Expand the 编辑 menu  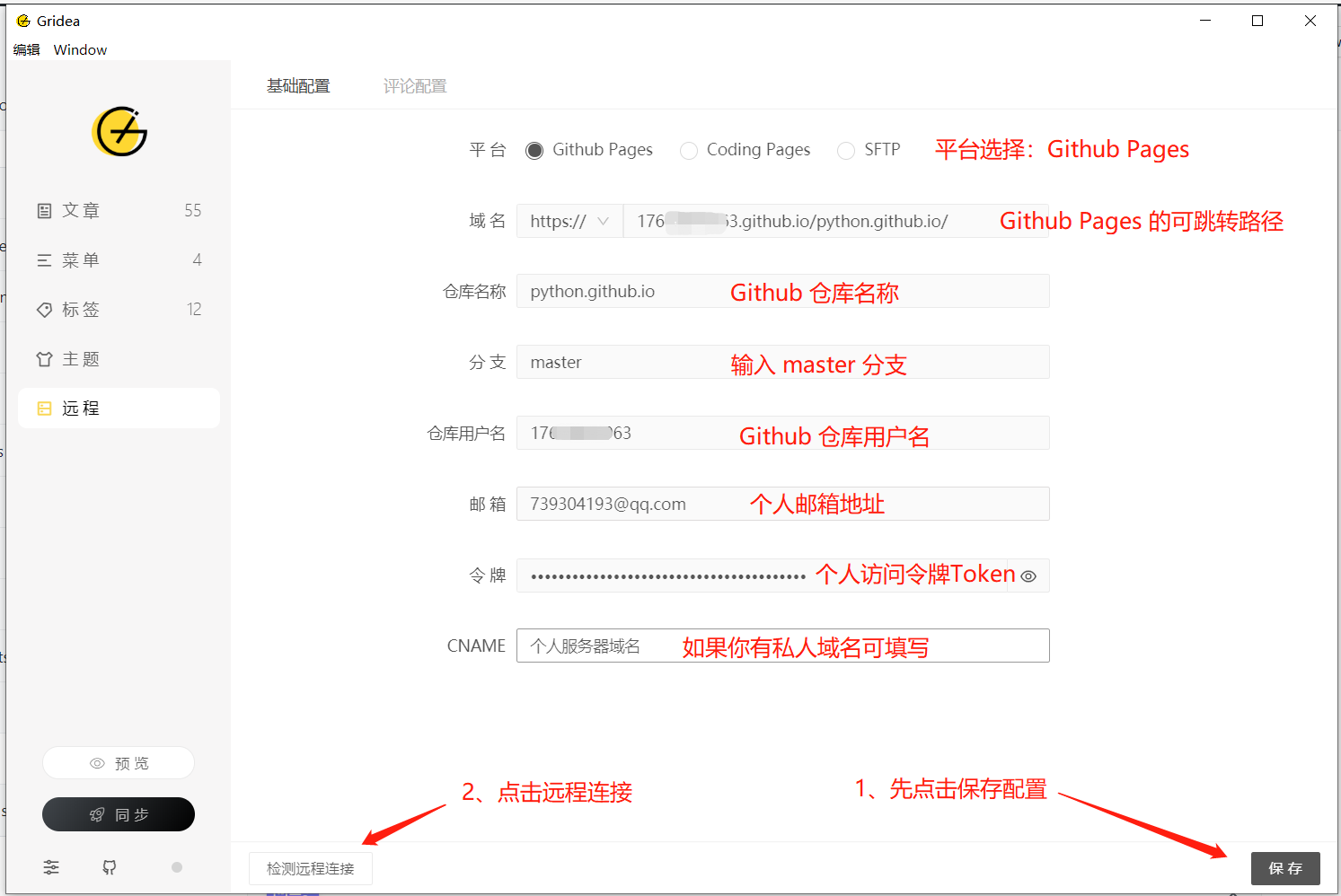(x=26, y=49)
